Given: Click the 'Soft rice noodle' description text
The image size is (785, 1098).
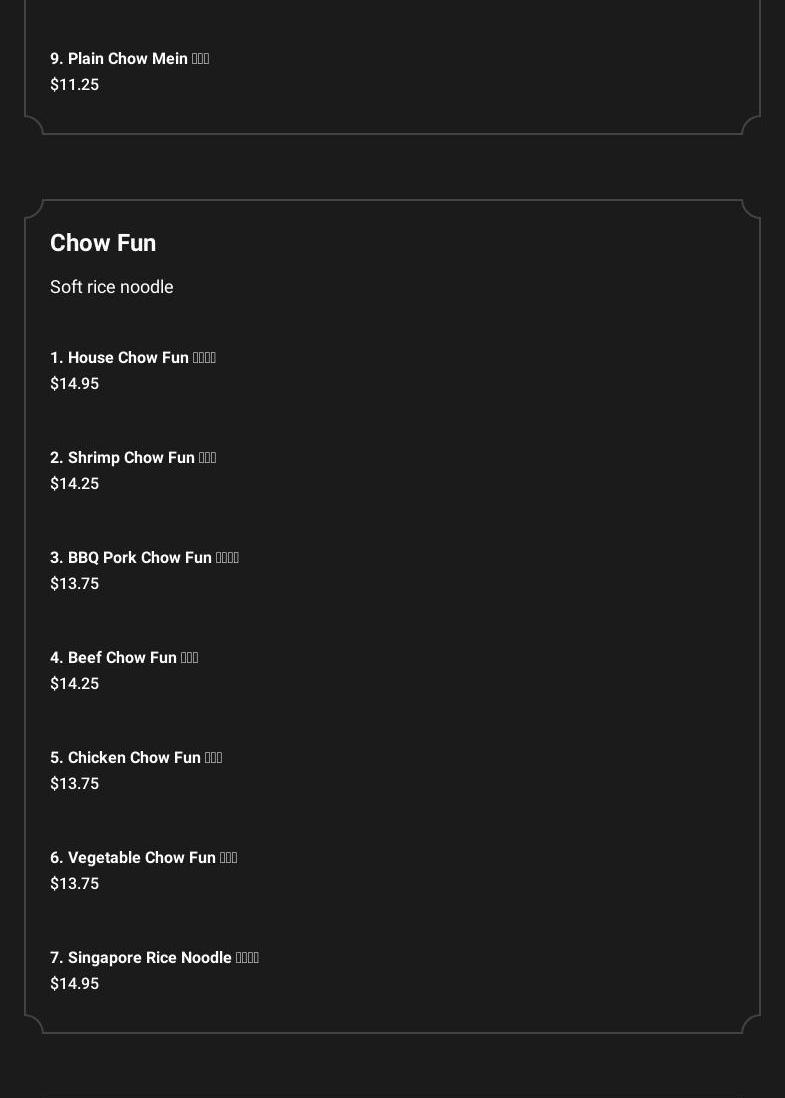Looking at the screenshot, I should coord(112,287).
